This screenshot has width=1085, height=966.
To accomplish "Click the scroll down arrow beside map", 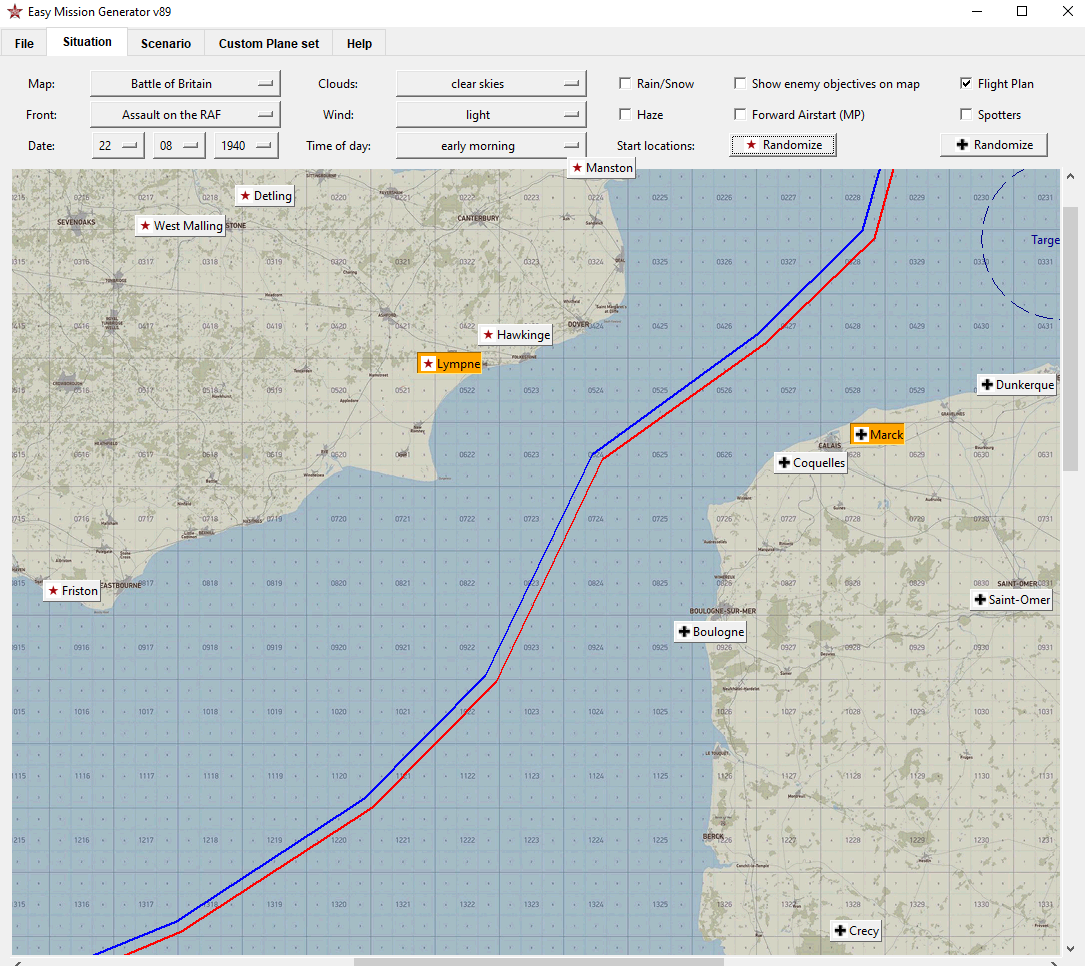I will point(1070,949).
